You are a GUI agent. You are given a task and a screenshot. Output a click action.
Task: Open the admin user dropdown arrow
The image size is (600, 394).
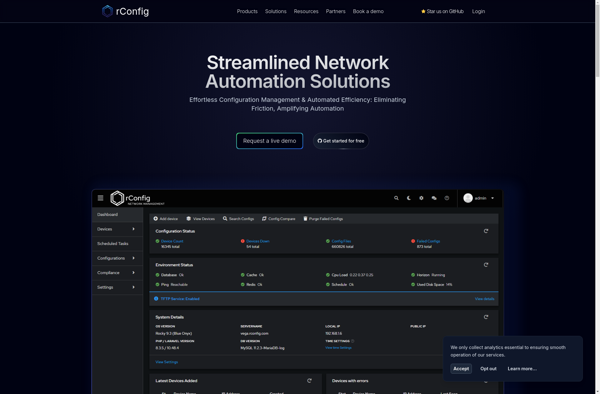(x=492, y=198)
